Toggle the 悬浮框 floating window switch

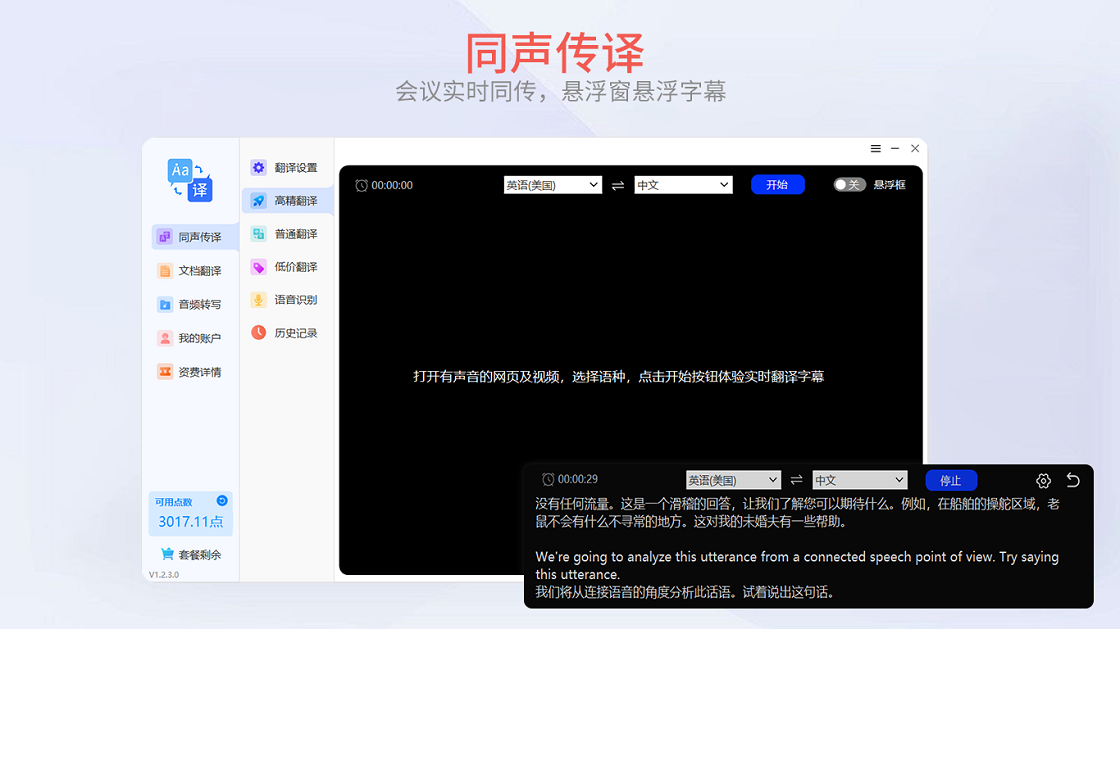[849, 185]
